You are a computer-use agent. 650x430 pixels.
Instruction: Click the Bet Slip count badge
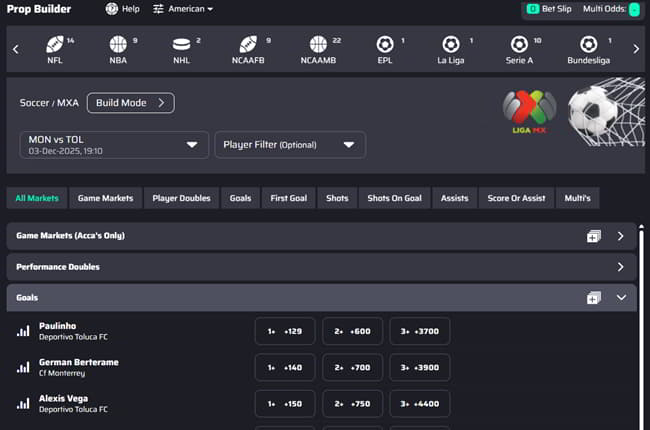point(533,9)
